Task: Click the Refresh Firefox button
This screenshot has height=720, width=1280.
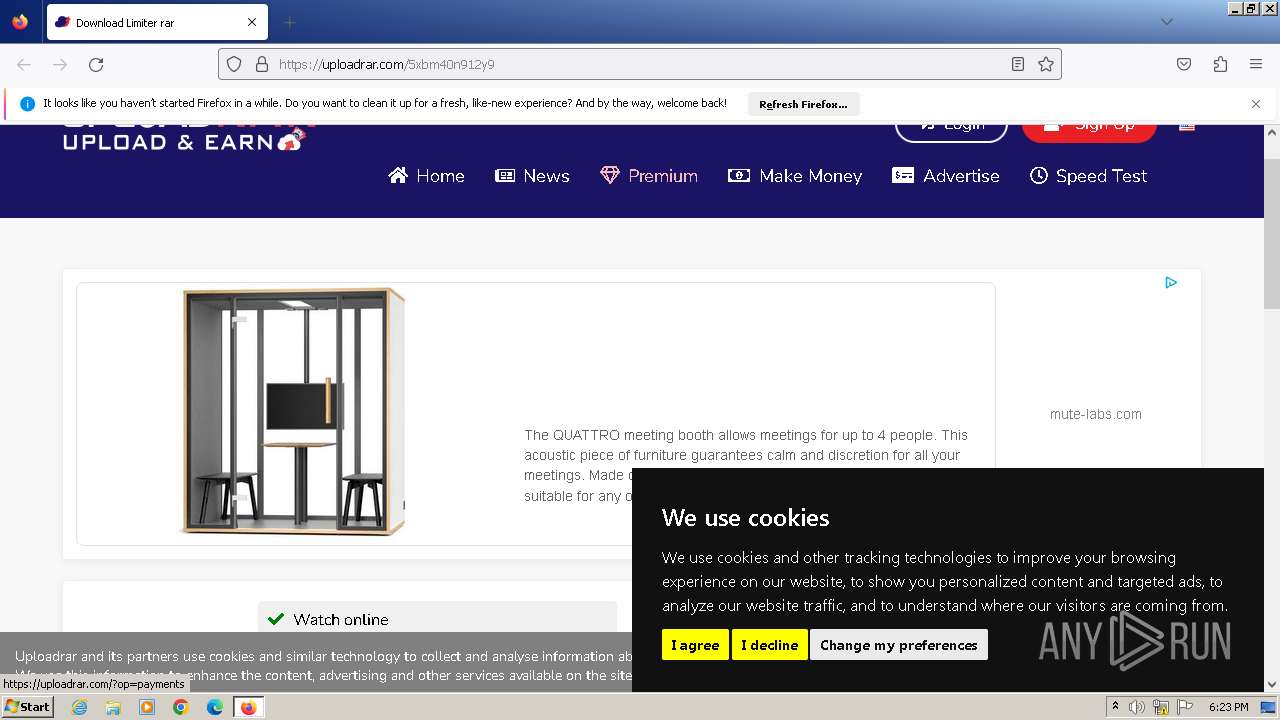Action: click(803, 104)
